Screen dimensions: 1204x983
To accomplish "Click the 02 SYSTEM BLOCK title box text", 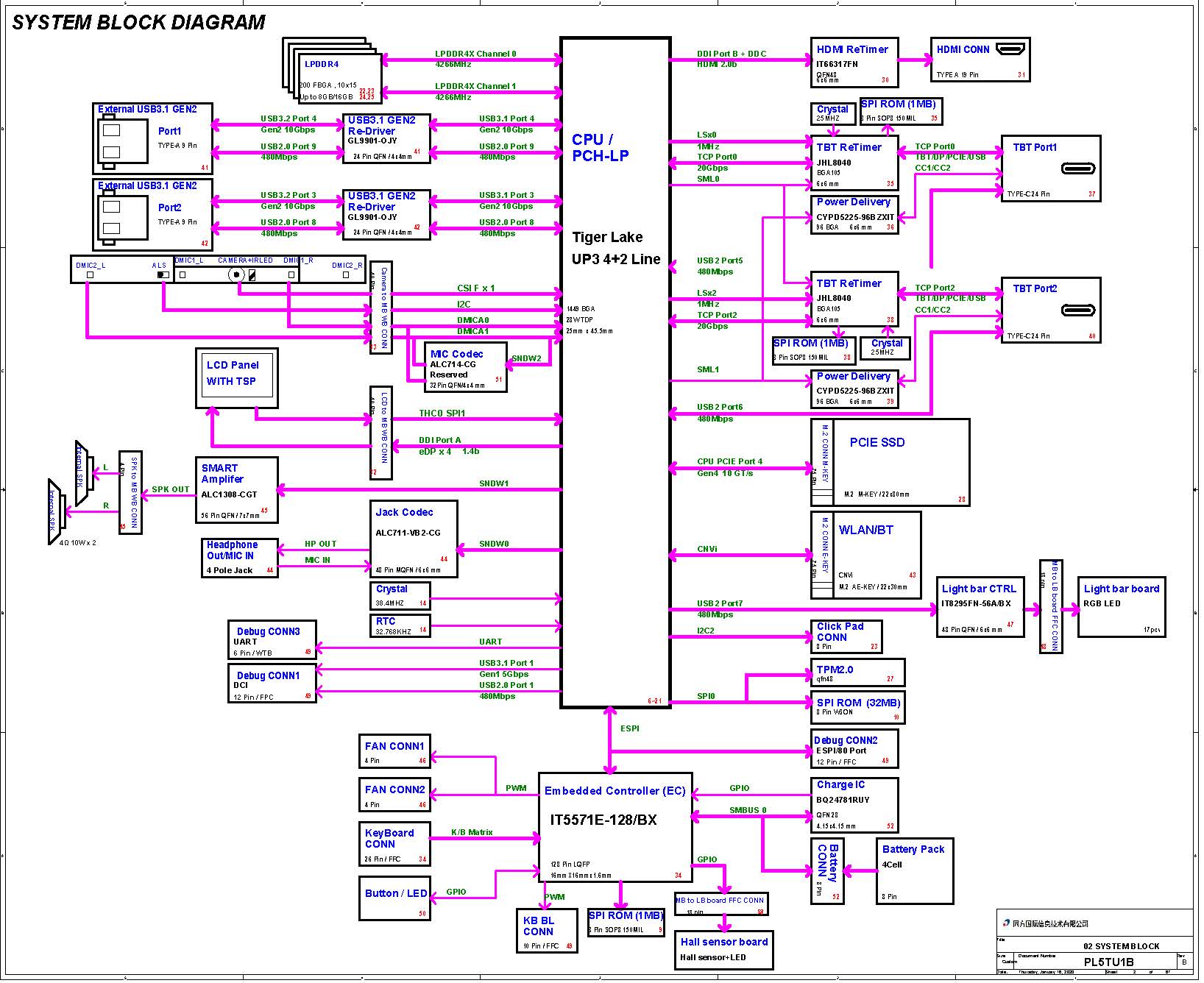I will [1121, 946].
